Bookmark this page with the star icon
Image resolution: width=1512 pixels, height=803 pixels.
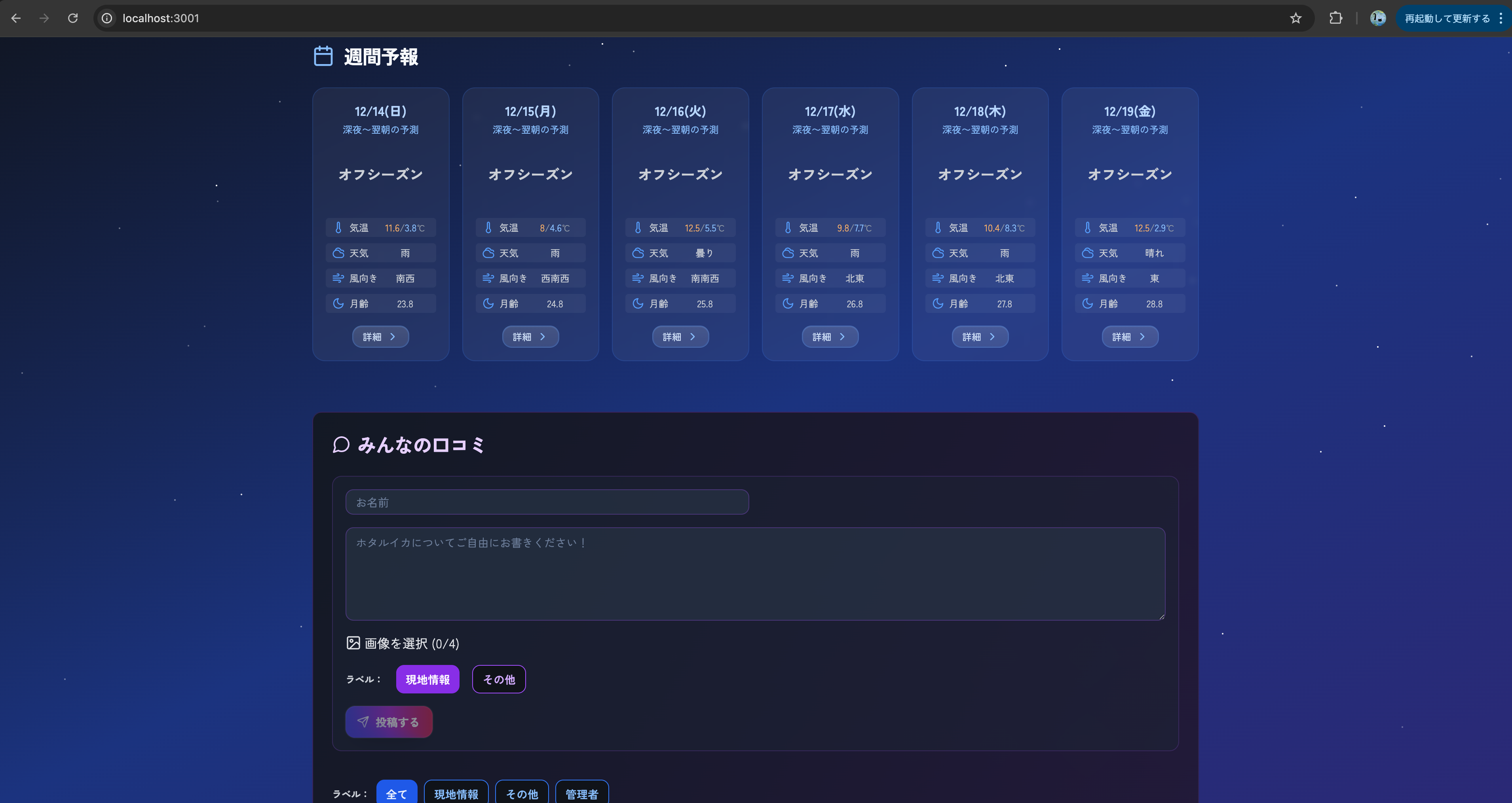[x=1295, y=18]
